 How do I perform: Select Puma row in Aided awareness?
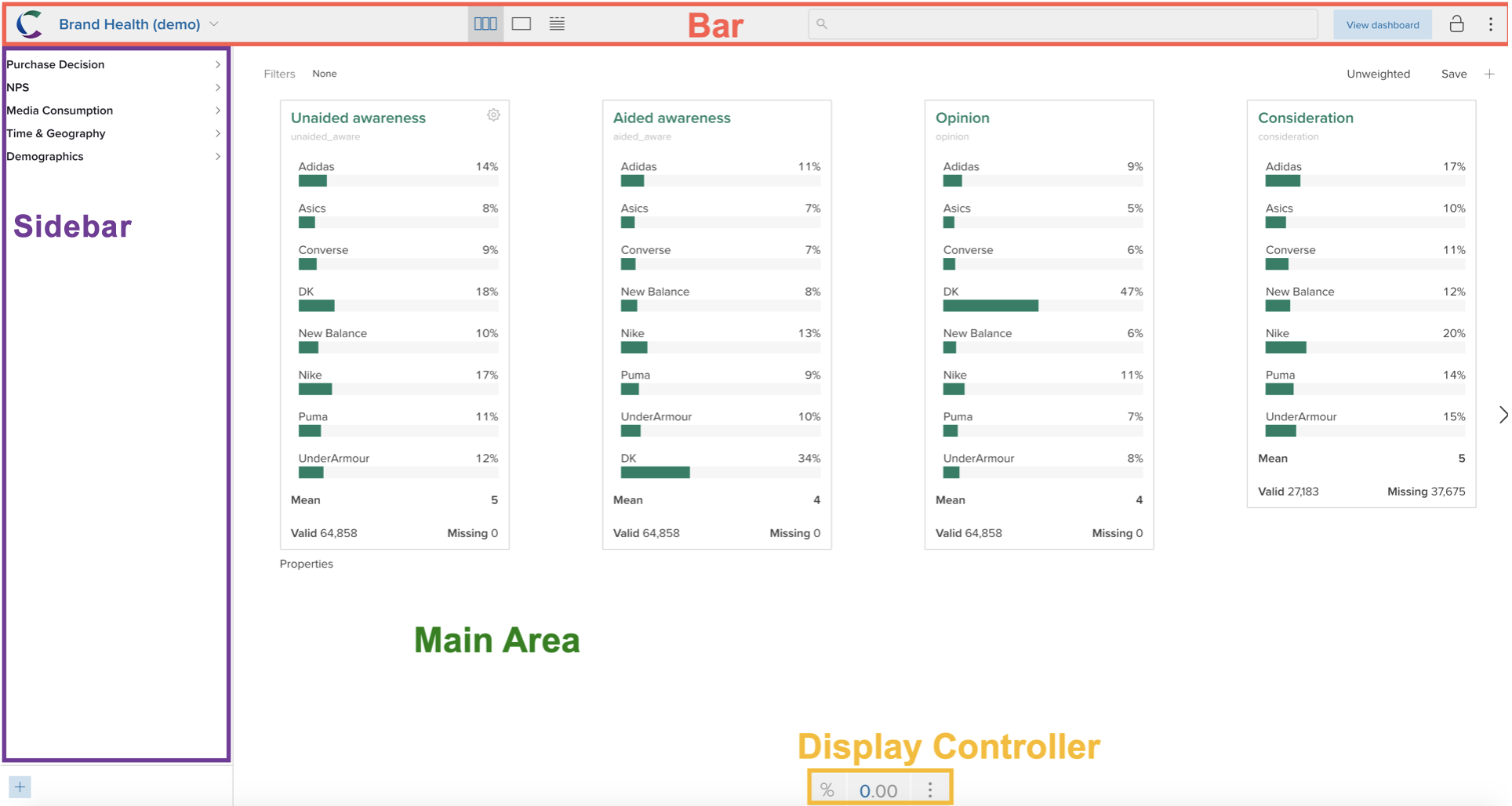point(720,382)
